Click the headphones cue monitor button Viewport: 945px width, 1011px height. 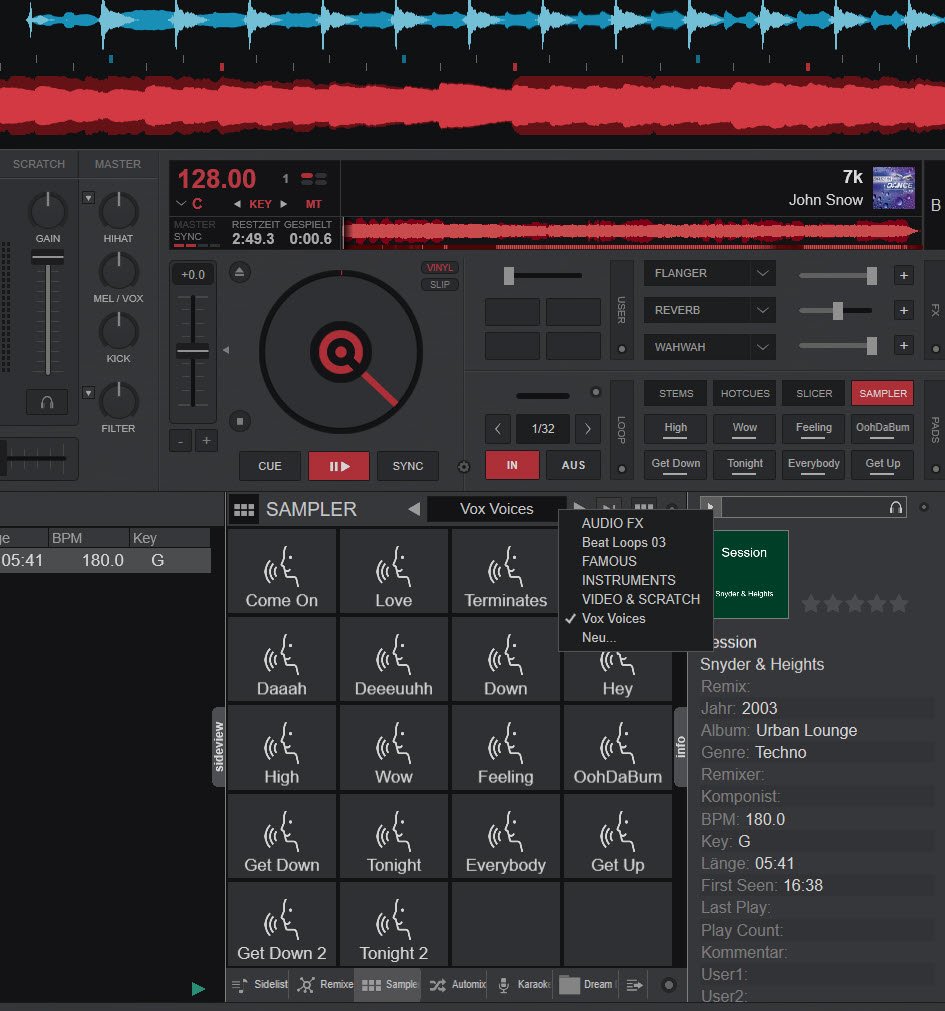(x=47, y=402)
